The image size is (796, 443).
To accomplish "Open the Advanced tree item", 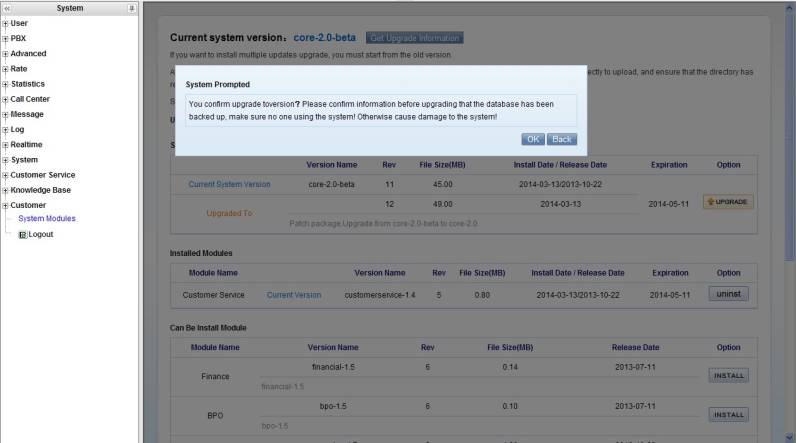I will 28,54.
